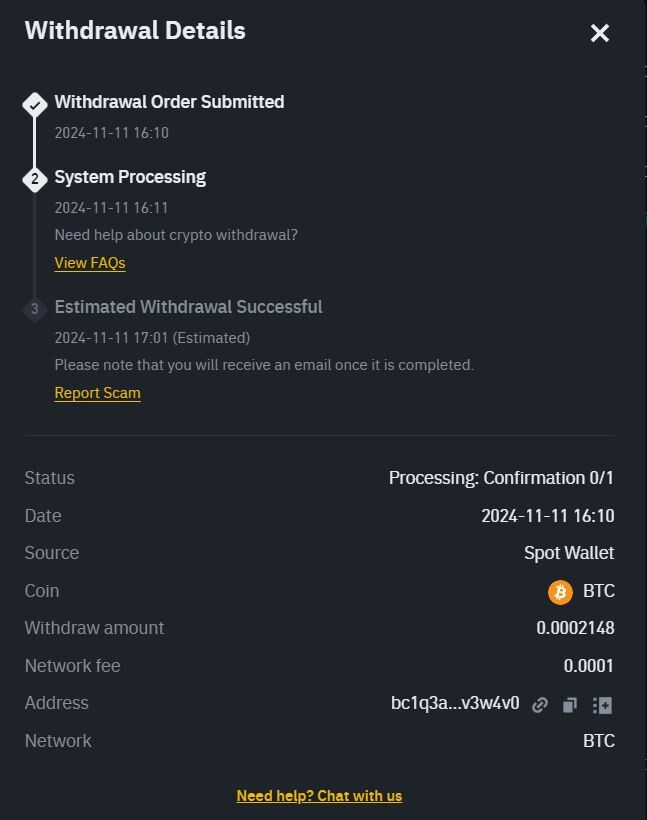Click the truncated address bc1q3a...v3w4v0
This screenshot has height=820, width=647.
tap(455, 703)
